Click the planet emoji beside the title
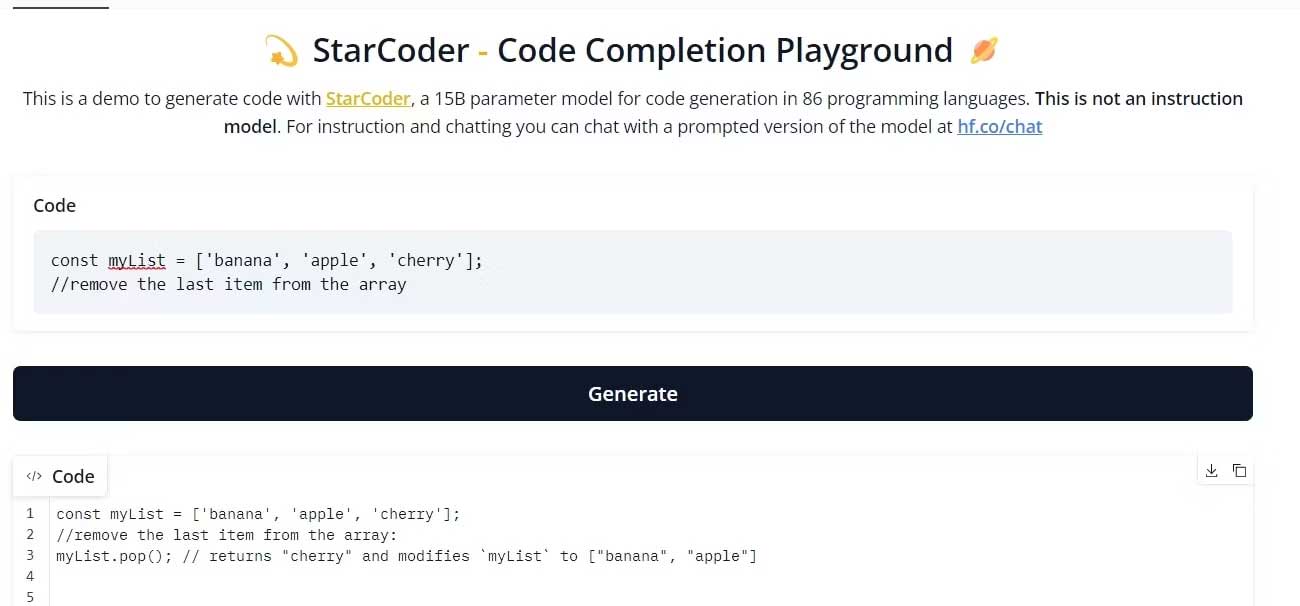 click(x=984, y=50)
